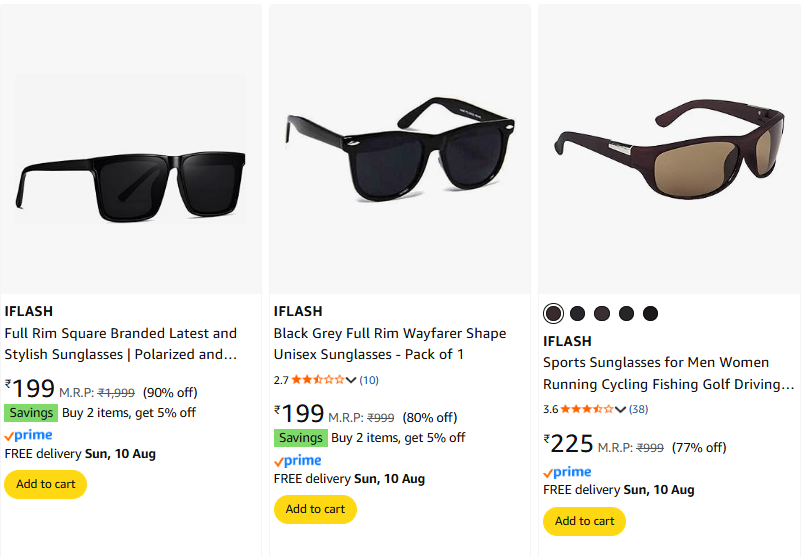Open the brown sports sunglasses product image
Viewport: 806px width, 557px height.
pyautogui.click(x=670, y=150)
